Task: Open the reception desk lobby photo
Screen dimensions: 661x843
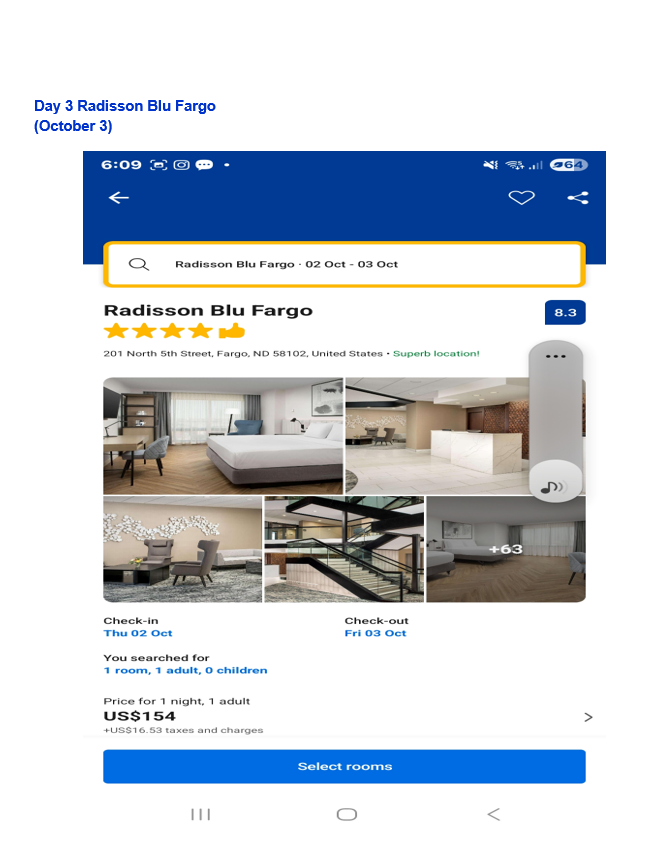Action: point(437,435)
